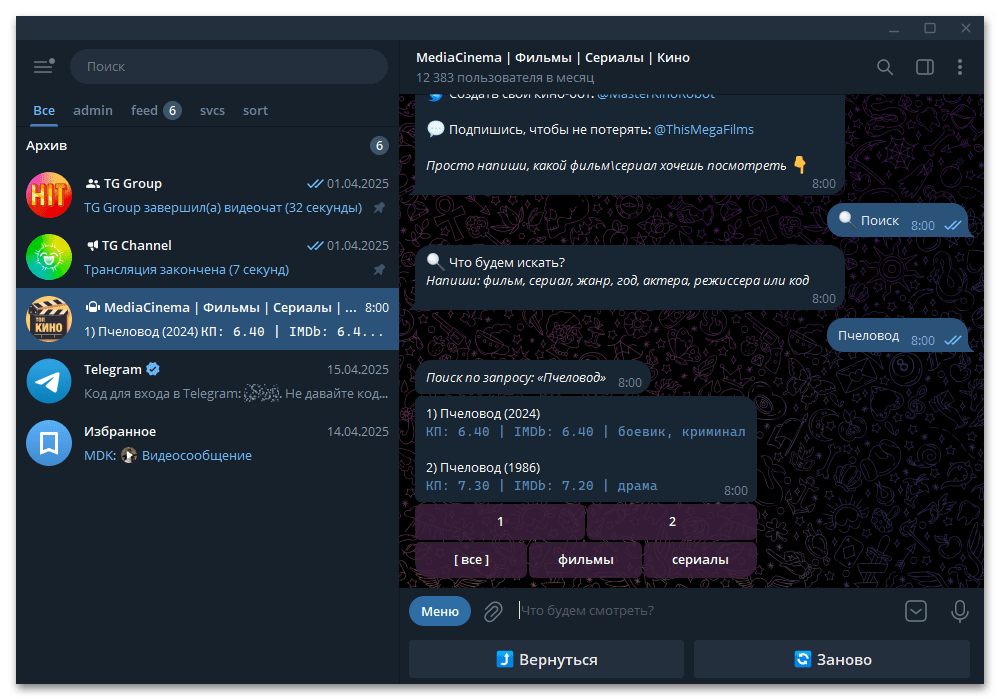The height and width of the screenshot is (700, 1000).
Task: Click the pin icon on TG Channel row
Action: coord(379,269)
